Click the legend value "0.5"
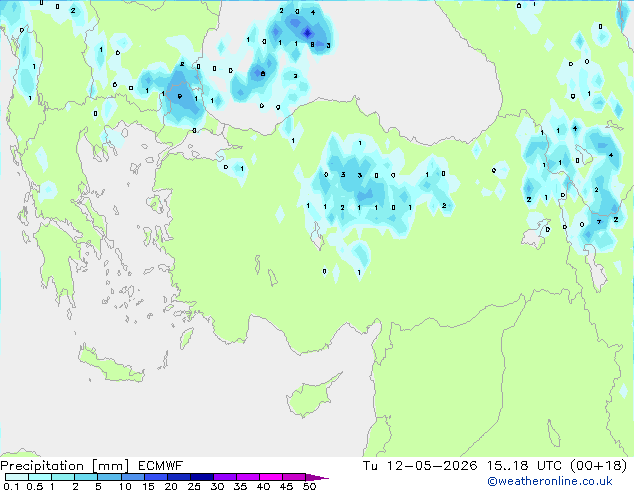Viewport: 634px width, 490px height. (34, 486)
